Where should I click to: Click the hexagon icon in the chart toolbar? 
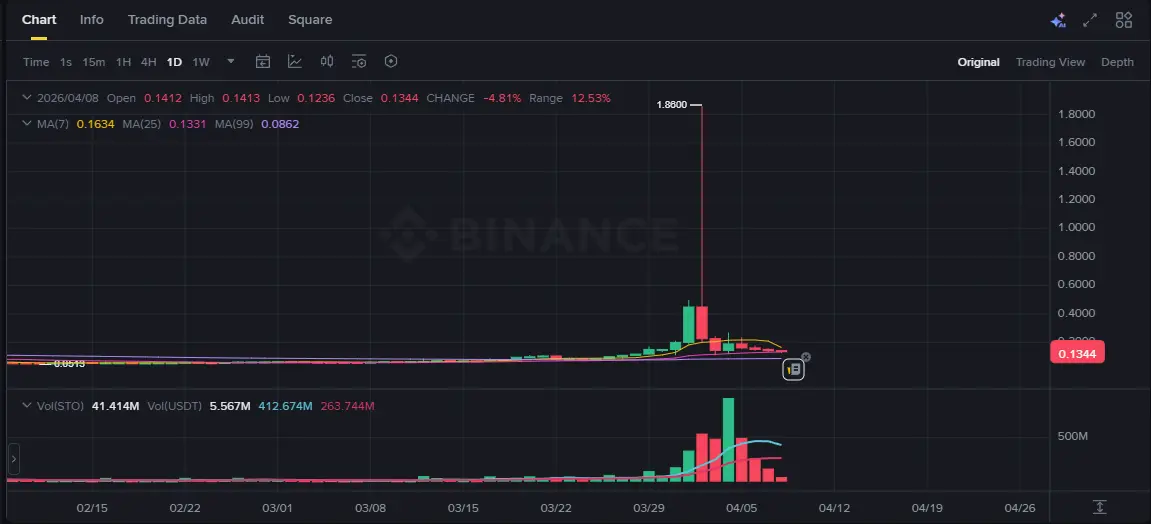pyautogui.click(x=391, y=62)
